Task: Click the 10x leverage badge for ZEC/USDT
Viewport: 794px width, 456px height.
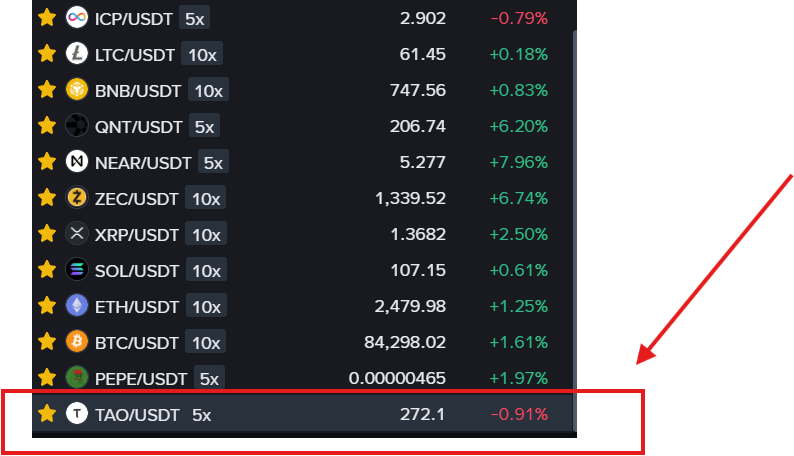Action: click(x=206, y=198)
